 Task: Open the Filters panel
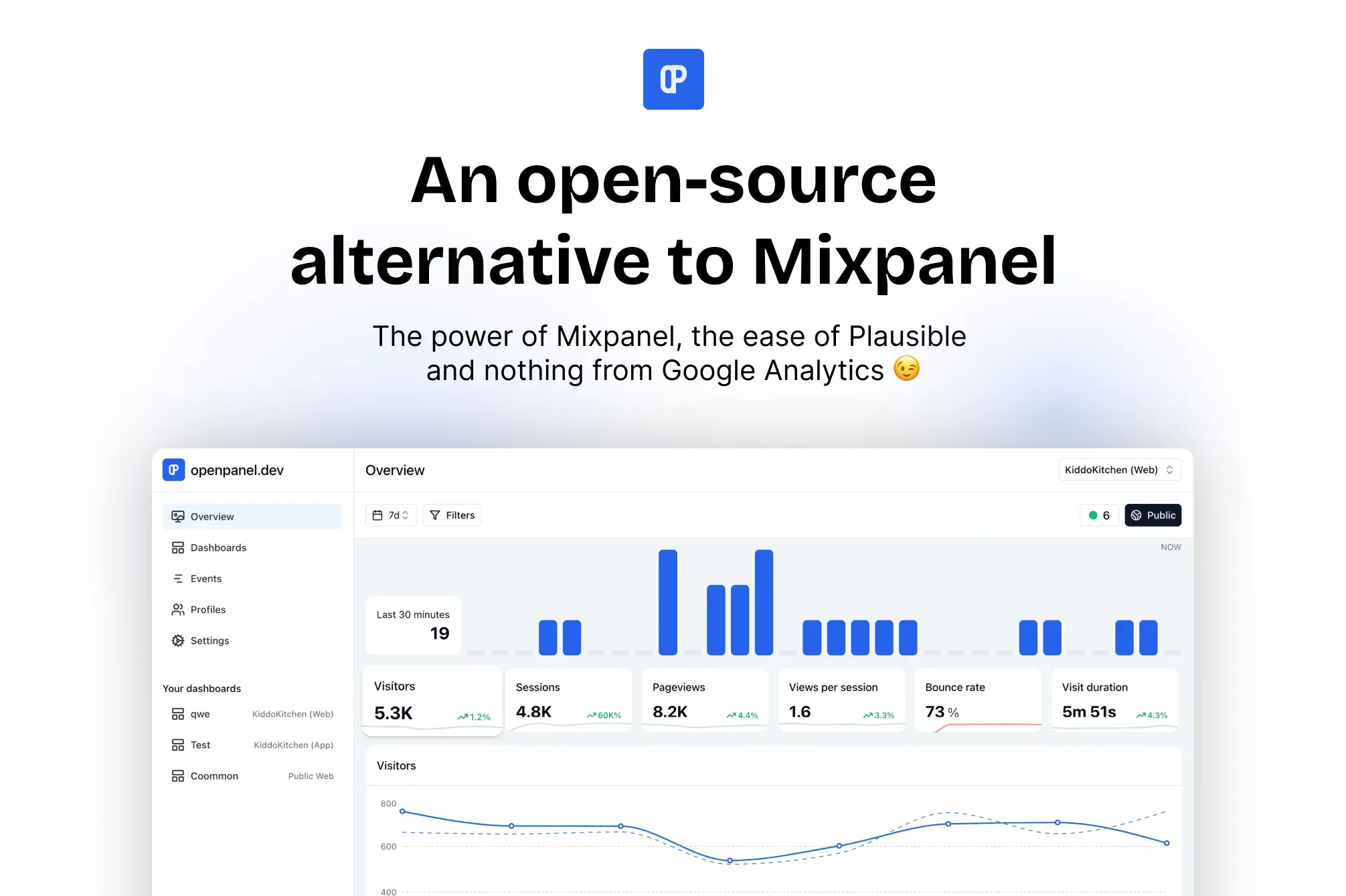tap(452, 515)
